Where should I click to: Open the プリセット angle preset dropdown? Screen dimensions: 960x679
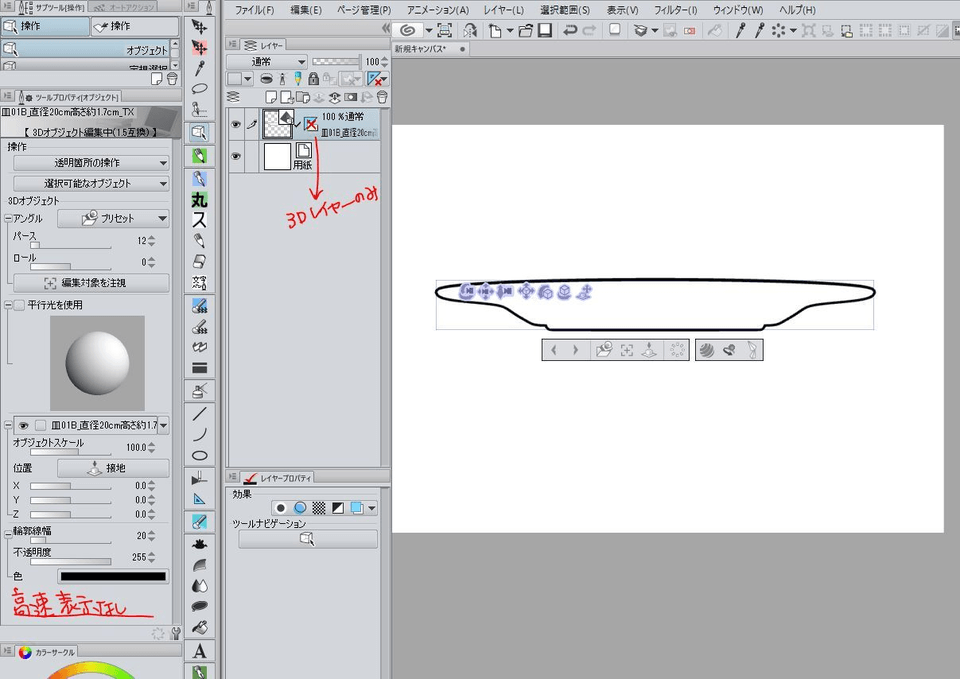click(113, 218)
